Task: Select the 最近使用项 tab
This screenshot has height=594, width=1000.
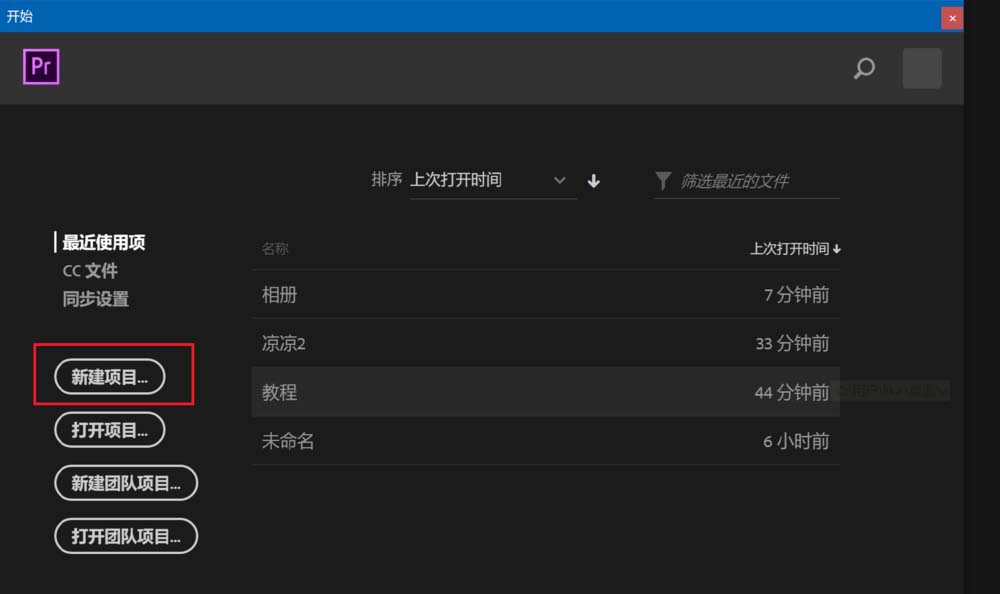Action: pyautogui.click(x=103, y=242)
